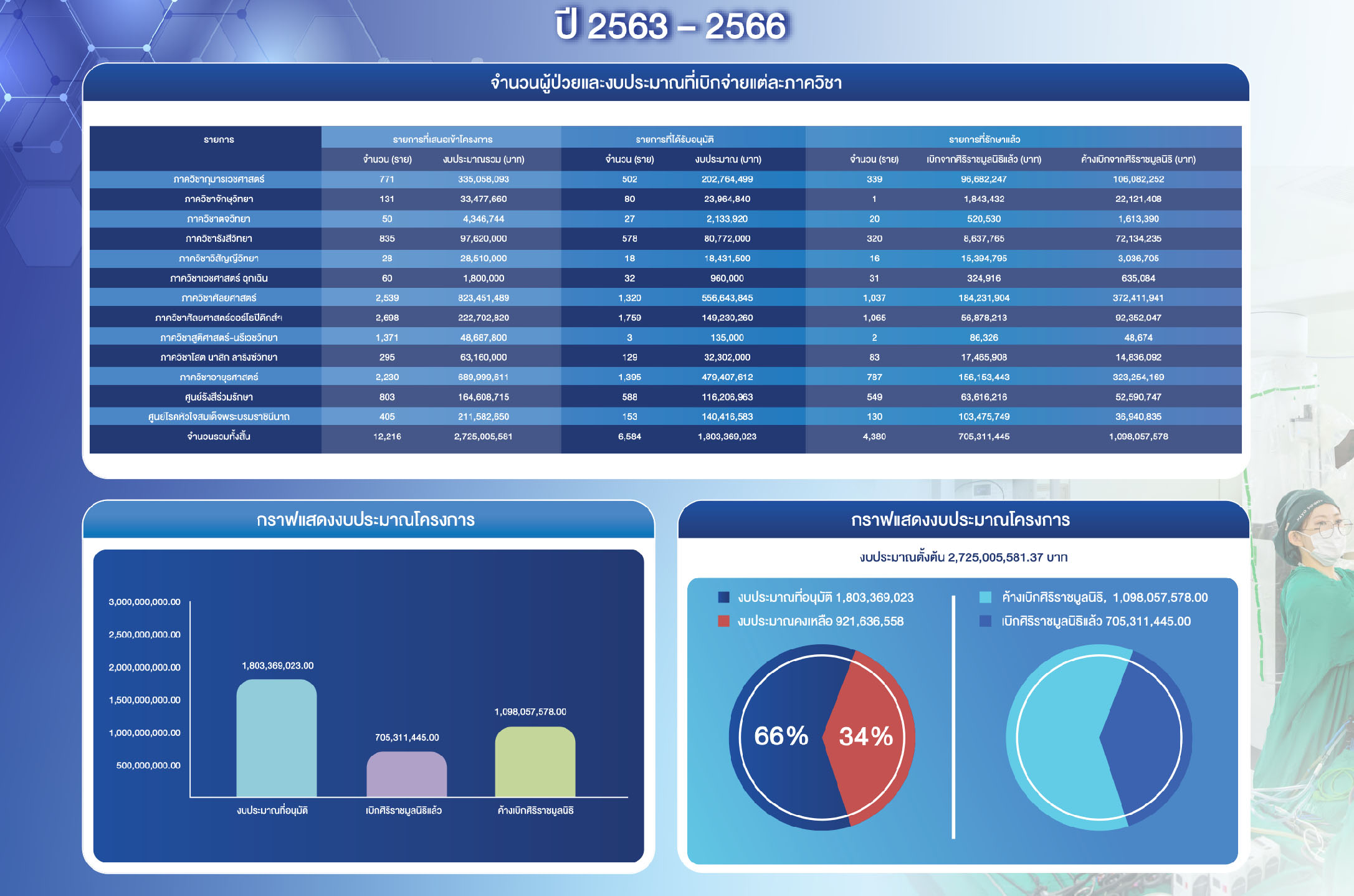This screenshot has height=896, width=1354.
Task: Click the cell showing 823,451,489
Action: 483,298
